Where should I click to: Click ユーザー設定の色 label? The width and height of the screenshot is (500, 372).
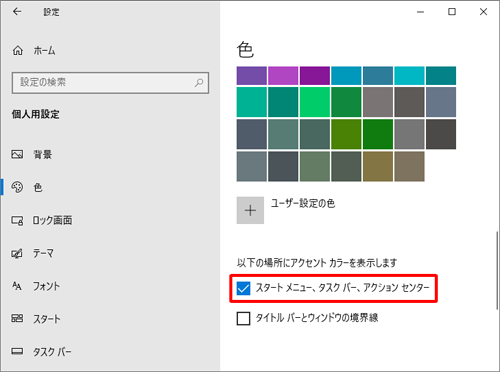tap(303, 203)
